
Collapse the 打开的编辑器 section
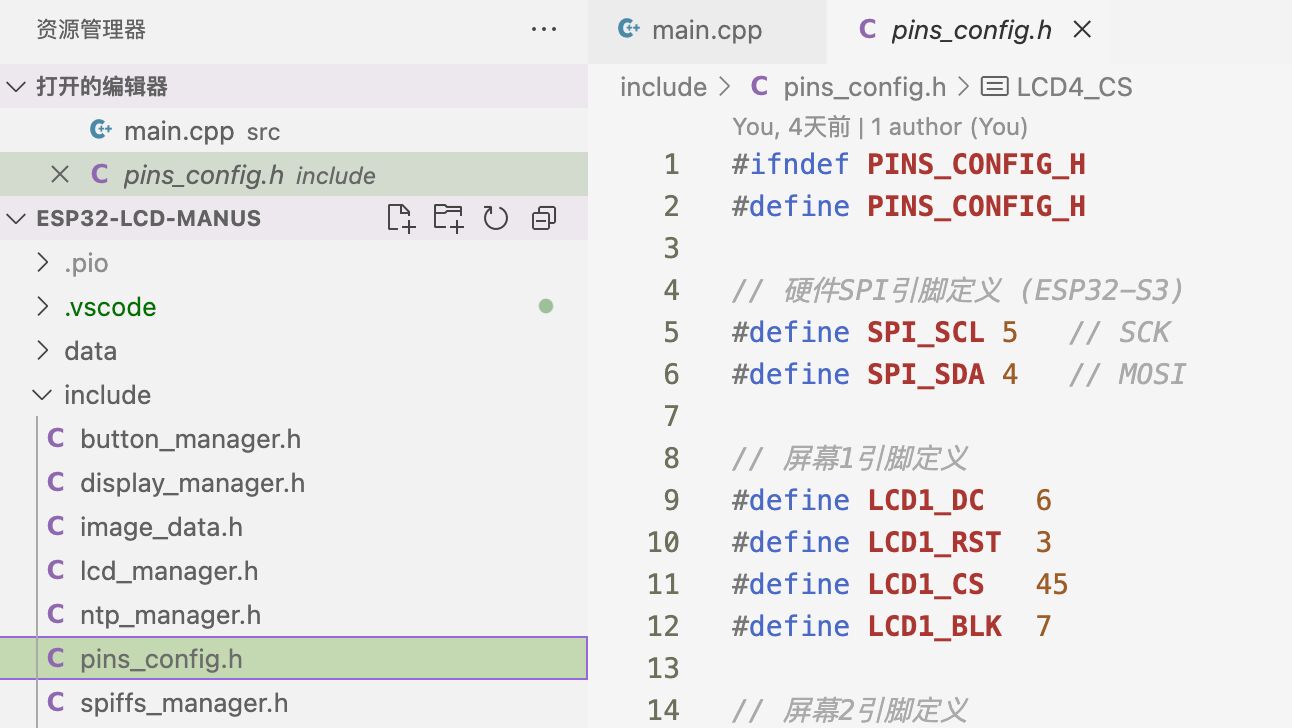coord(16,86)
